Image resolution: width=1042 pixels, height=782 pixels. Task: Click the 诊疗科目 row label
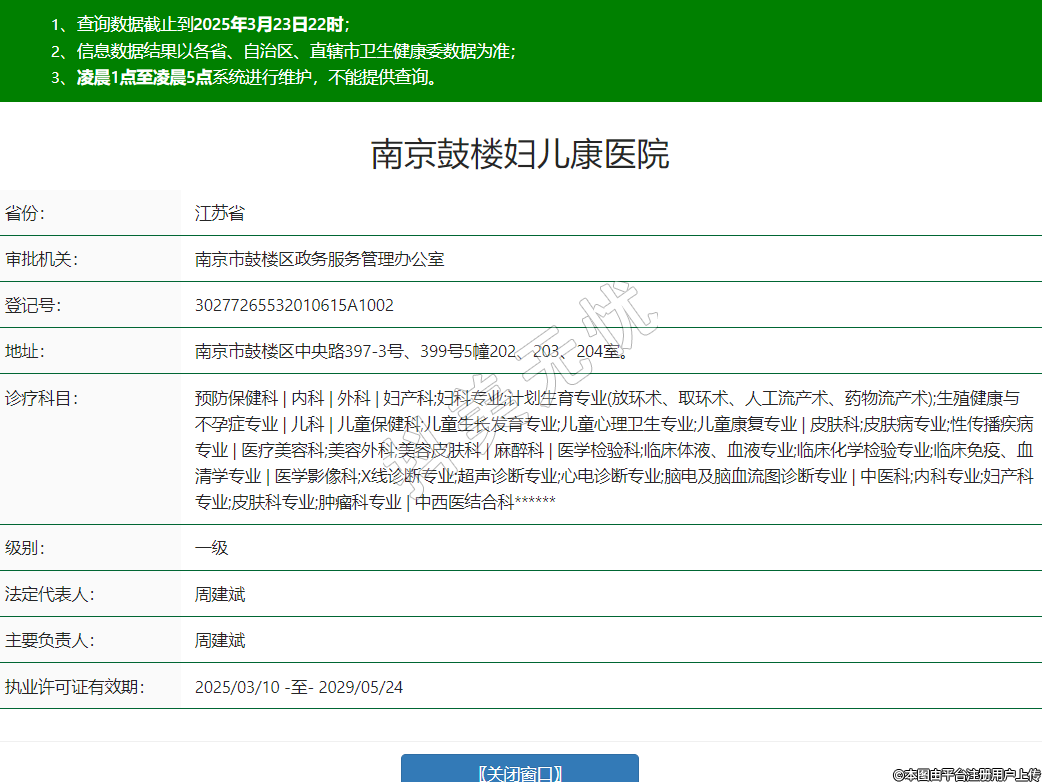pos(41,397)
